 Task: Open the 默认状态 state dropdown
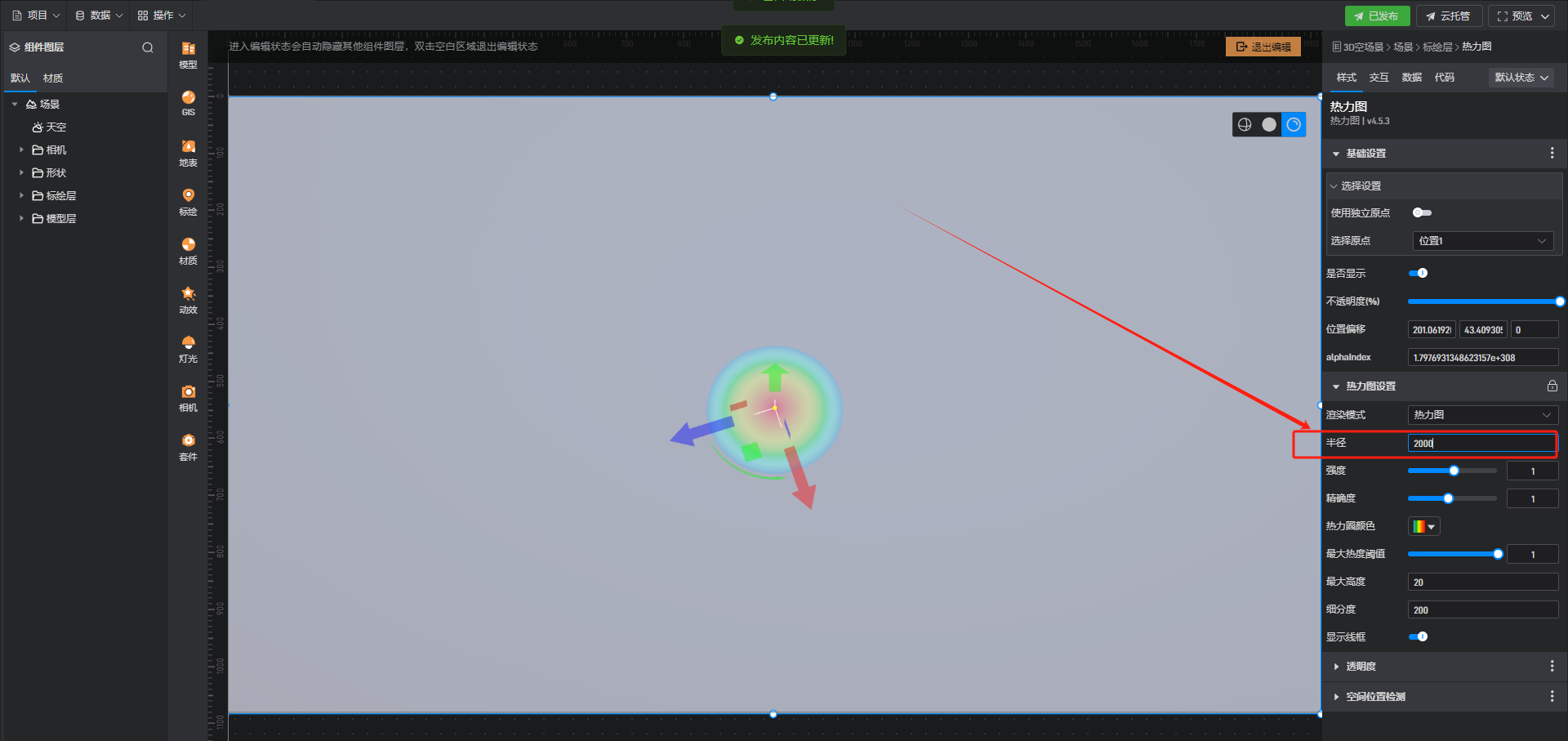(1521, 78)
